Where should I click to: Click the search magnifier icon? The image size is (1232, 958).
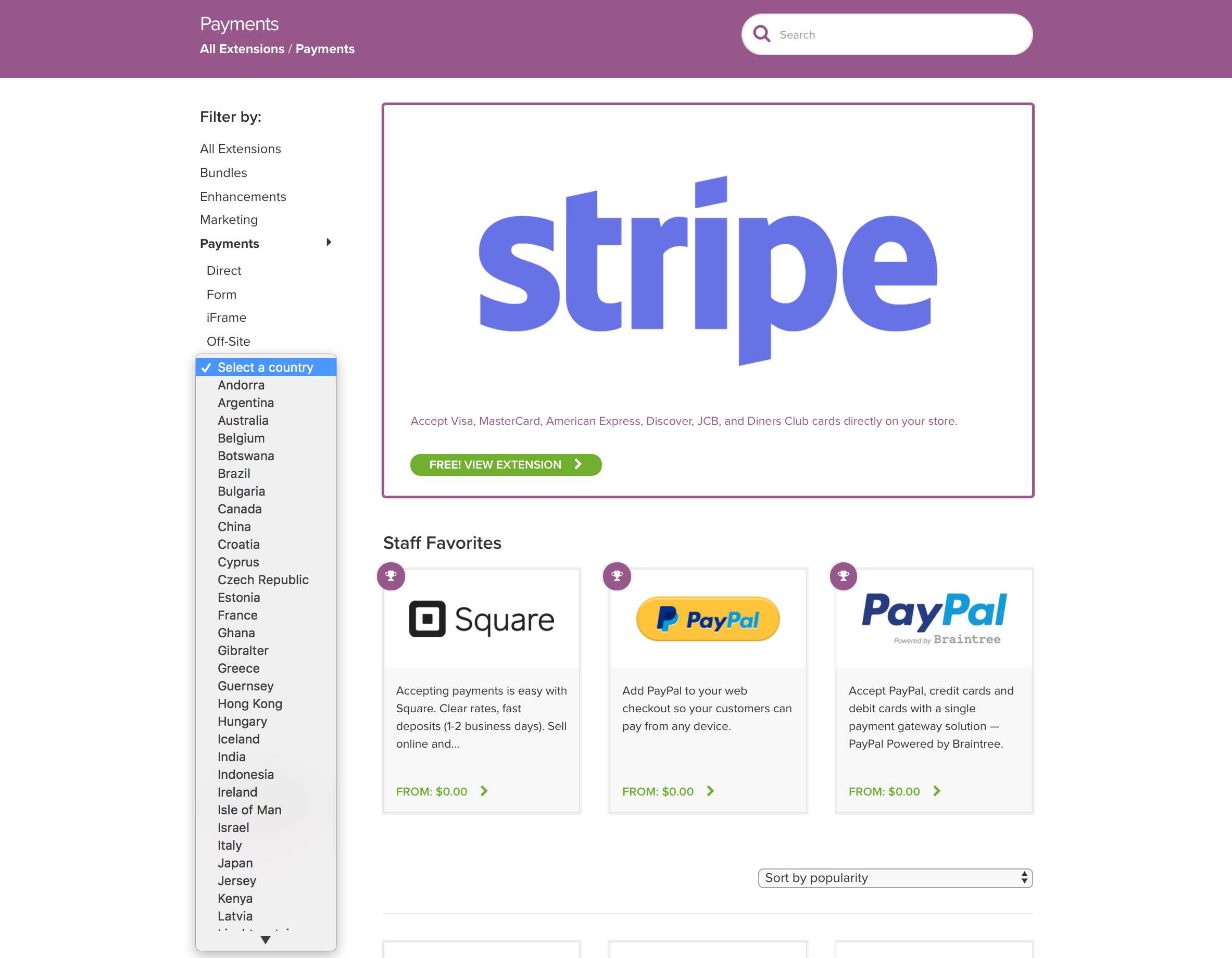[762, 35]
